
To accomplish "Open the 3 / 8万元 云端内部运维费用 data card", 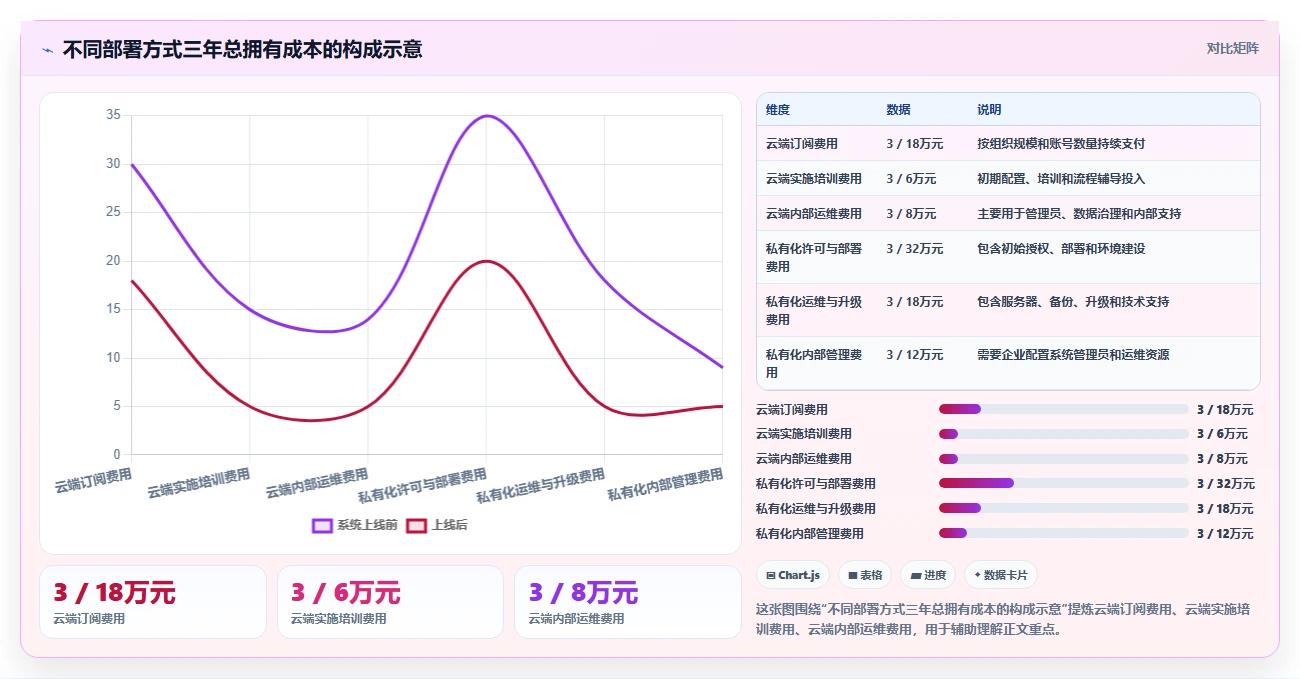I will click(x=628, y=602).
